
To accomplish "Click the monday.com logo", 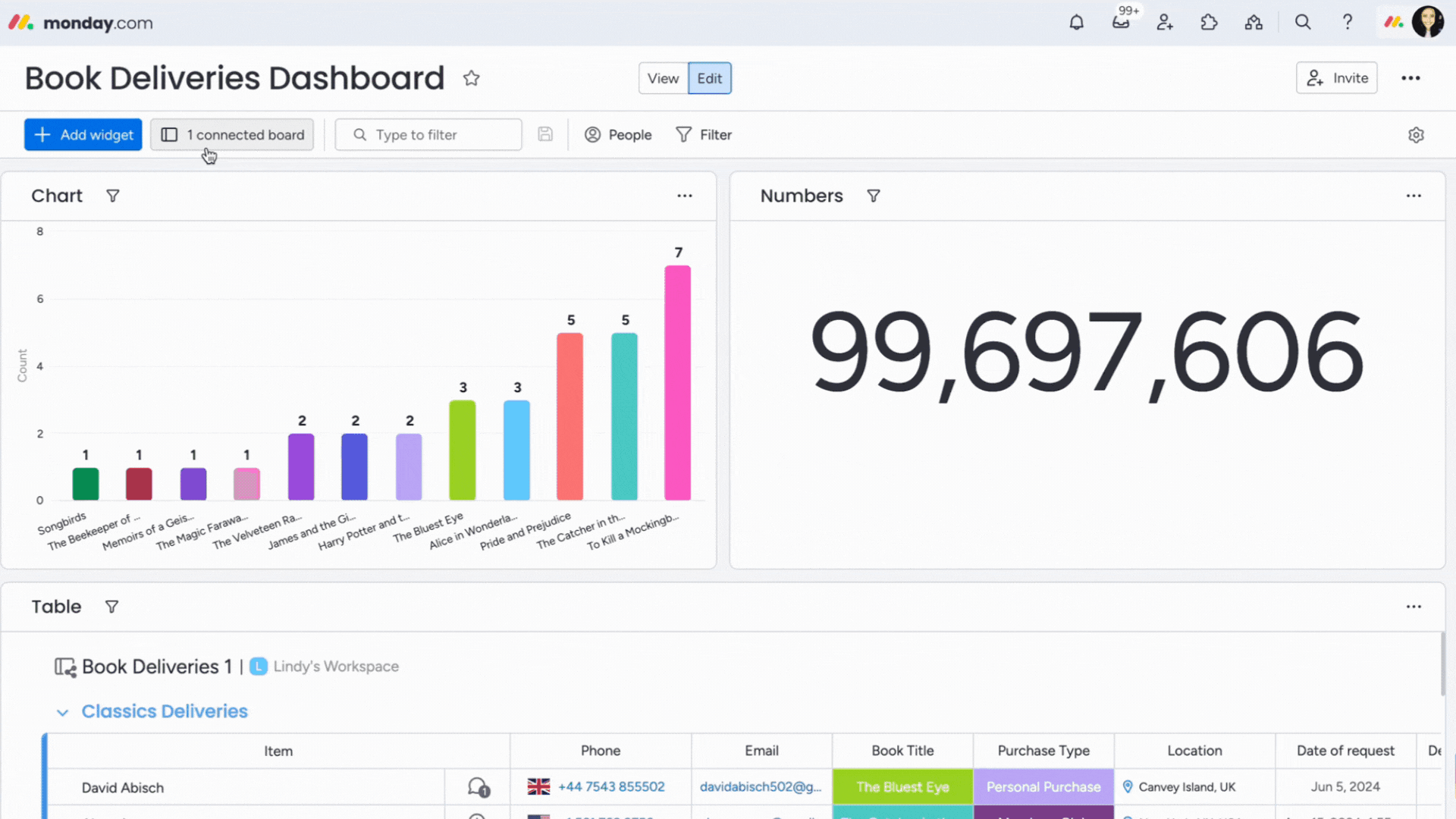I will click(x=80, y=23).
